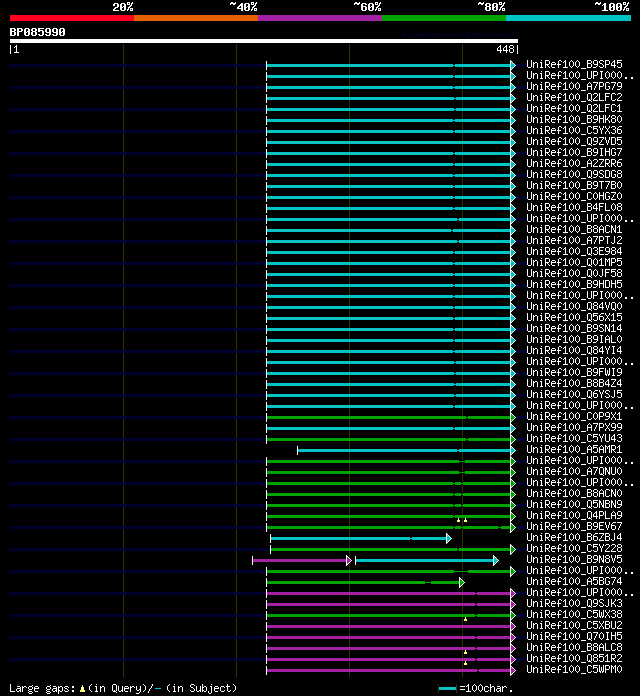
Task: Select the UniRef100_Q70IH5 label
Action: (574, 637)
